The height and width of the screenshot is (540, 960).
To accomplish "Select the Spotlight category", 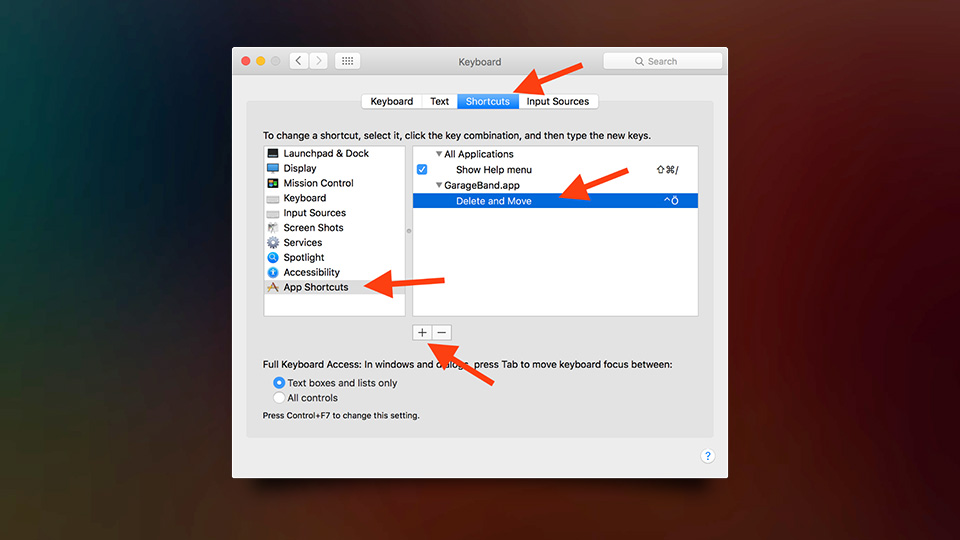I will [x=334, y=257].
